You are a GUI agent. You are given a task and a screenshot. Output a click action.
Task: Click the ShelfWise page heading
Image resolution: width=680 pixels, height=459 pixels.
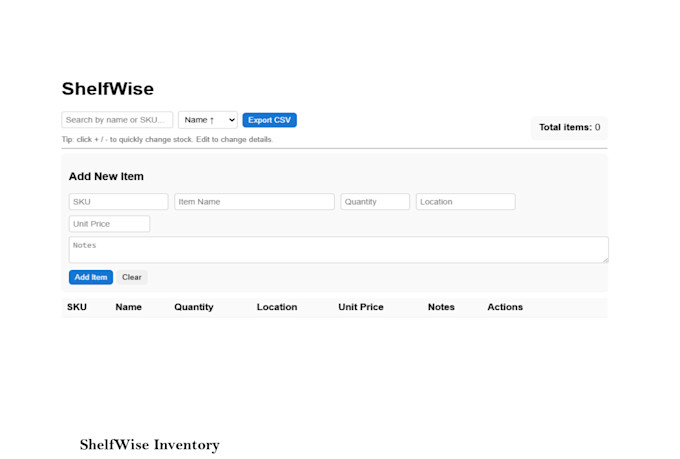tap(108, 89)
